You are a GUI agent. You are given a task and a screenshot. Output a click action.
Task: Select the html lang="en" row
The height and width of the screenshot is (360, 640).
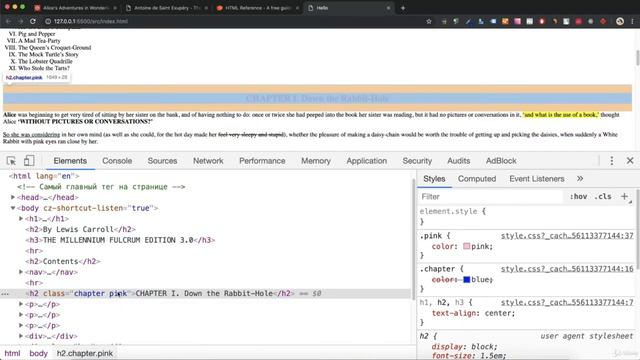(x=44, y=176)
